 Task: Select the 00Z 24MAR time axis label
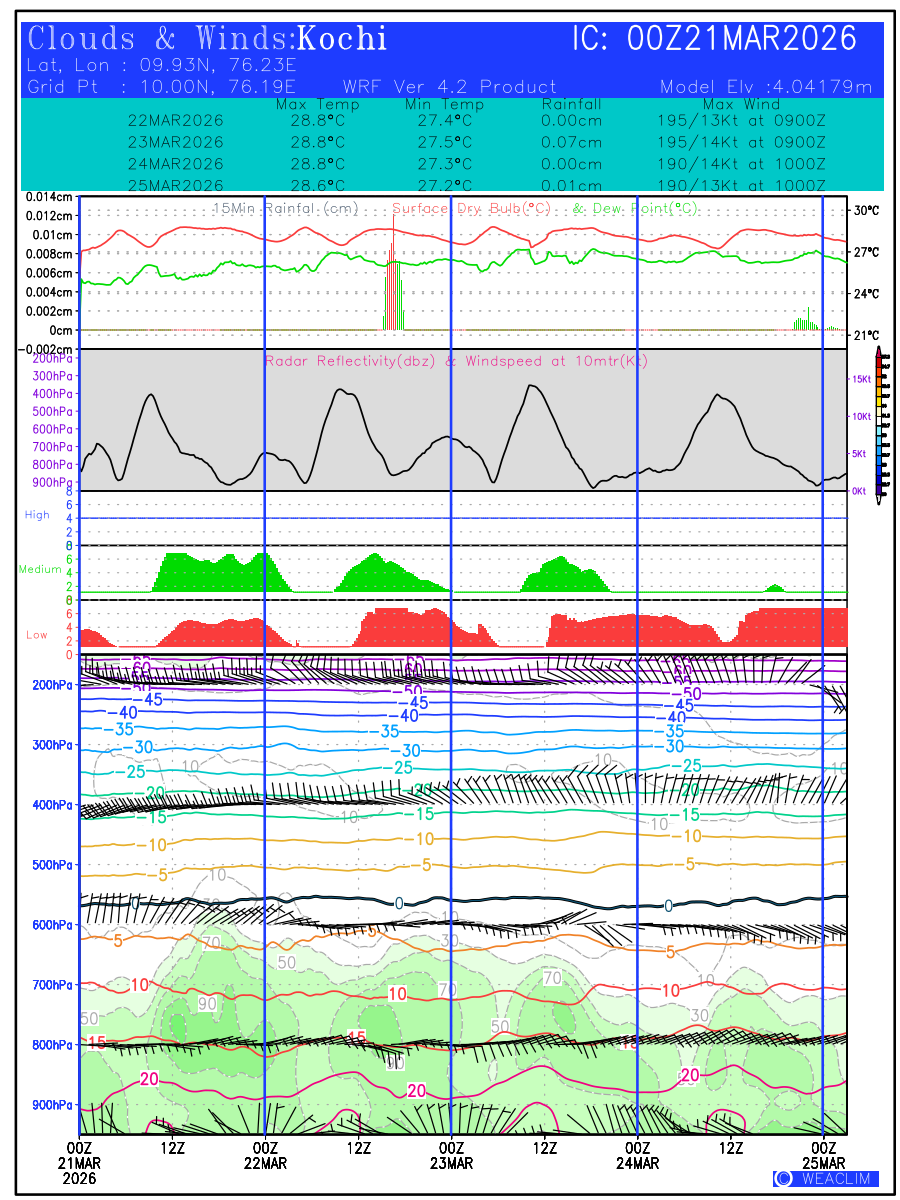[638, 1155]
